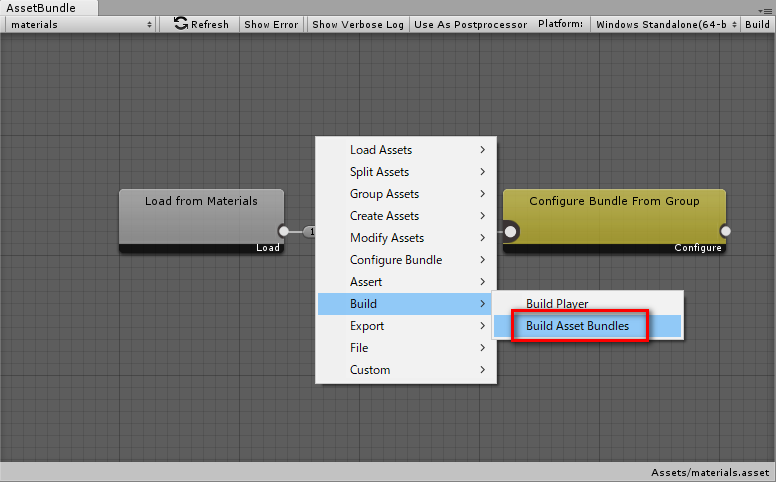Open the Custom menu item
Viewport: 776px width, 482px height.
click(x=406, y=370)
